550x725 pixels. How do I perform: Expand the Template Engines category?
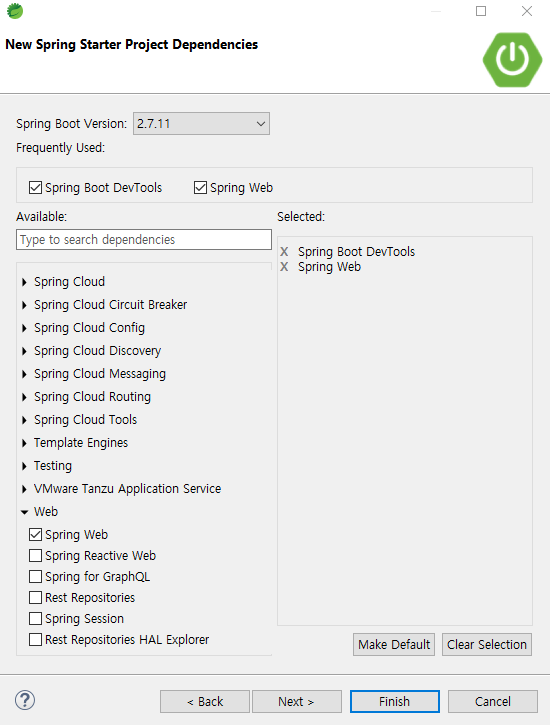click(x=24, y=443)
